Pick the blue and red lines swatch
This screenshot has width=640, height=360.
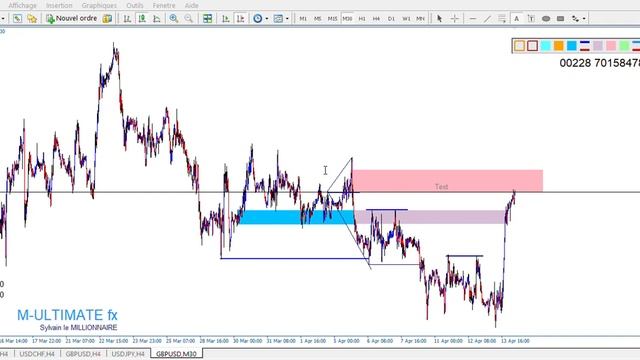(x=584, y=46)
